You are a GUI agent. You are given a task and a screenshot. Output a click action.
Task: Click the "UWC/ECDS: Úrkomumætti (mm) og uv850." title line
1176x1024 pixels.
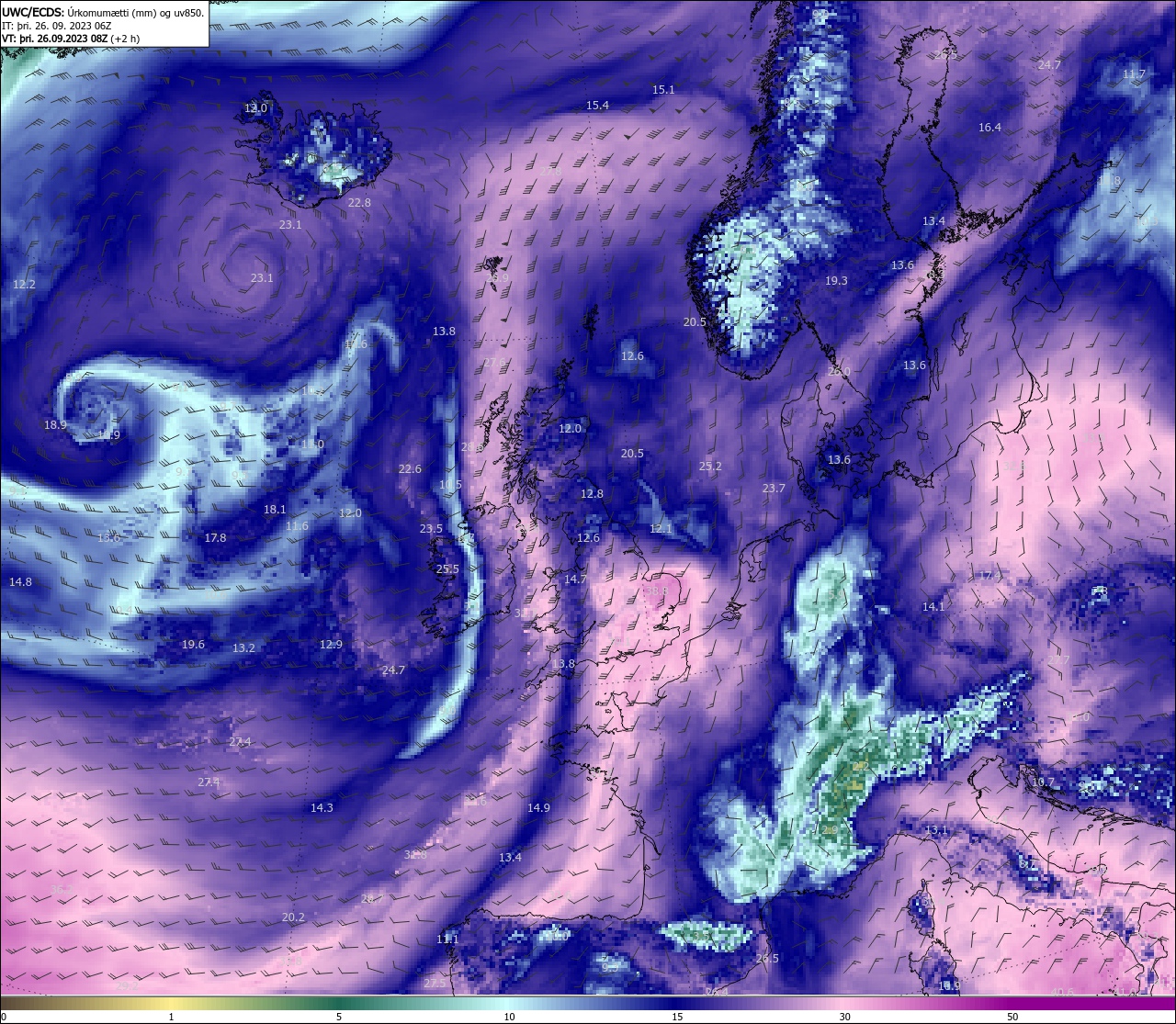click(x=103, y=12)
